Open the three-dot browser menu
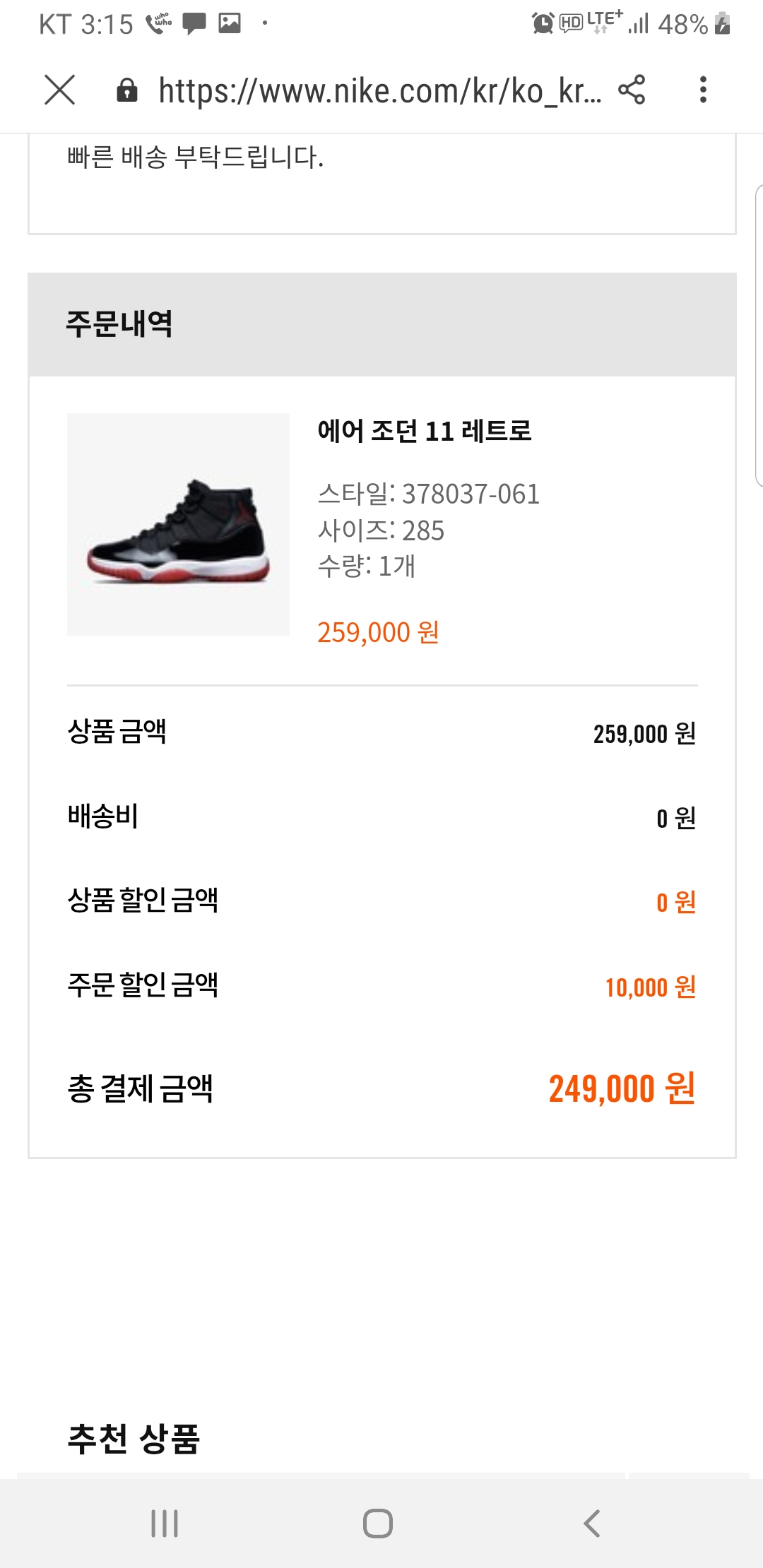 point(703,90)
